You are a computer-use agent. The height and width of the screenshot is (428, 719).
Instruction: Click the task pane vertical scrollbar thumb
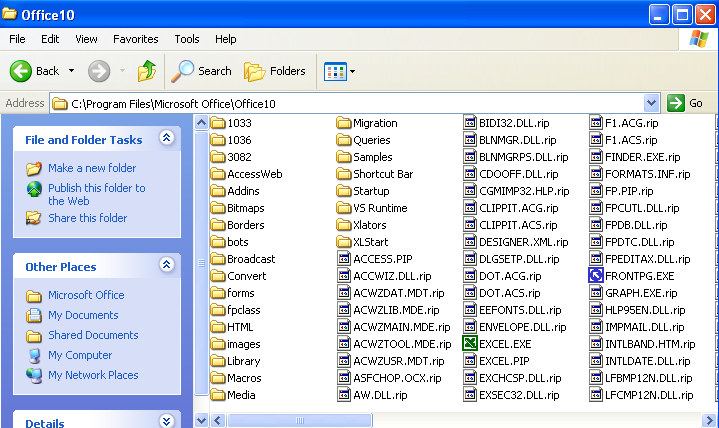[201, 262]
